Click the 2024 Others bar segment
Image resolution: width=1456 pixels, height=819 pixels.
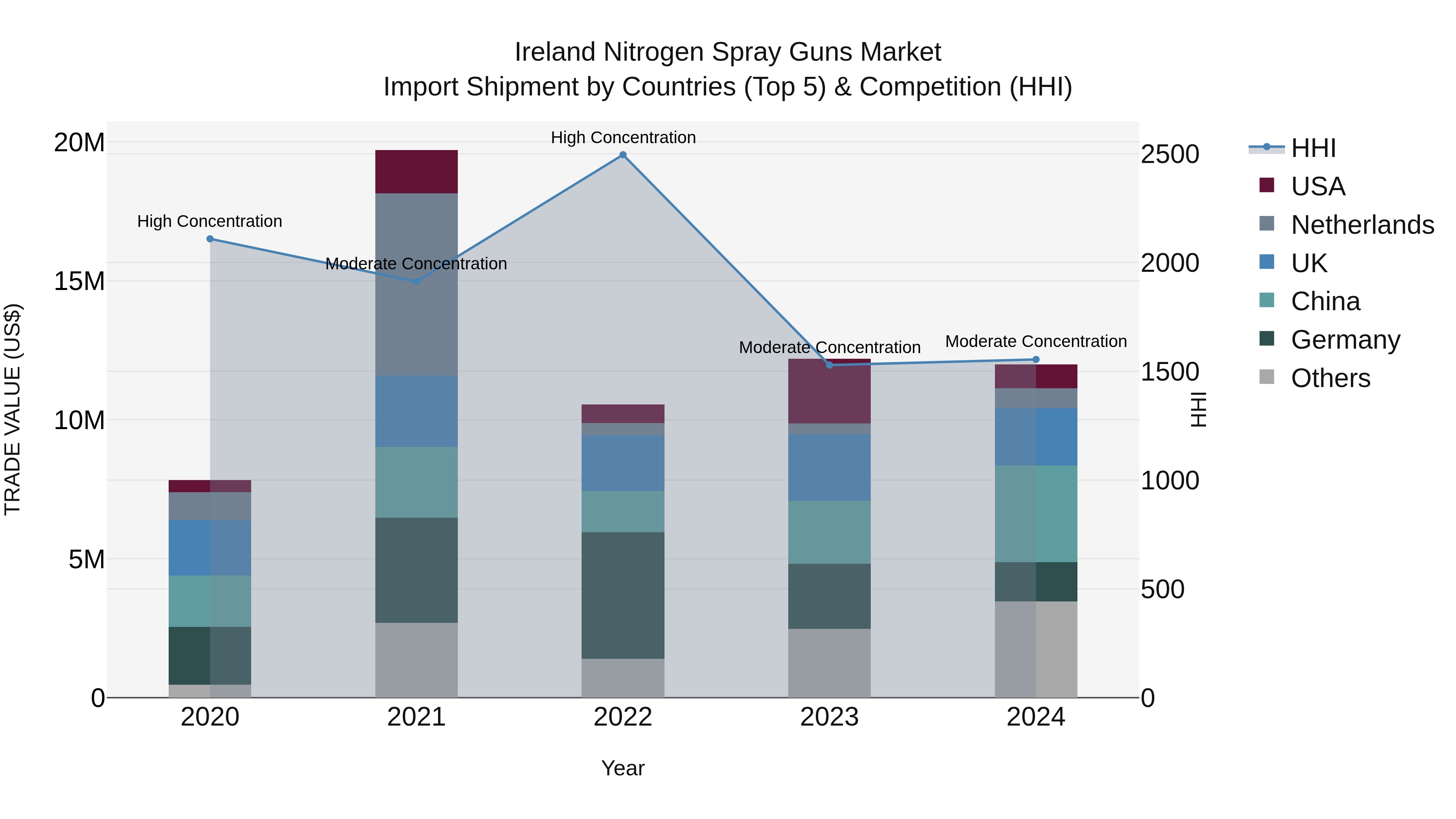pyautogui.click(x=1036, y=650)
